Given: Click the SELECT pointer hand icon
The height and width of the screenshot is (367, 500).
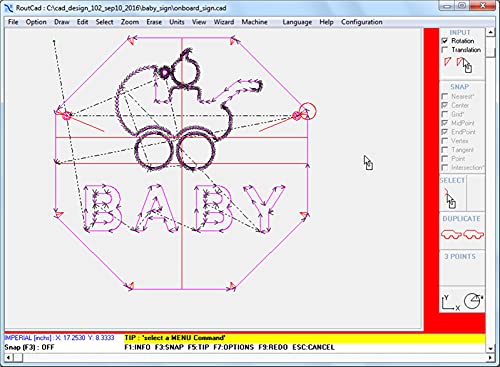Looking at the screenshot, I should point(450,198).
